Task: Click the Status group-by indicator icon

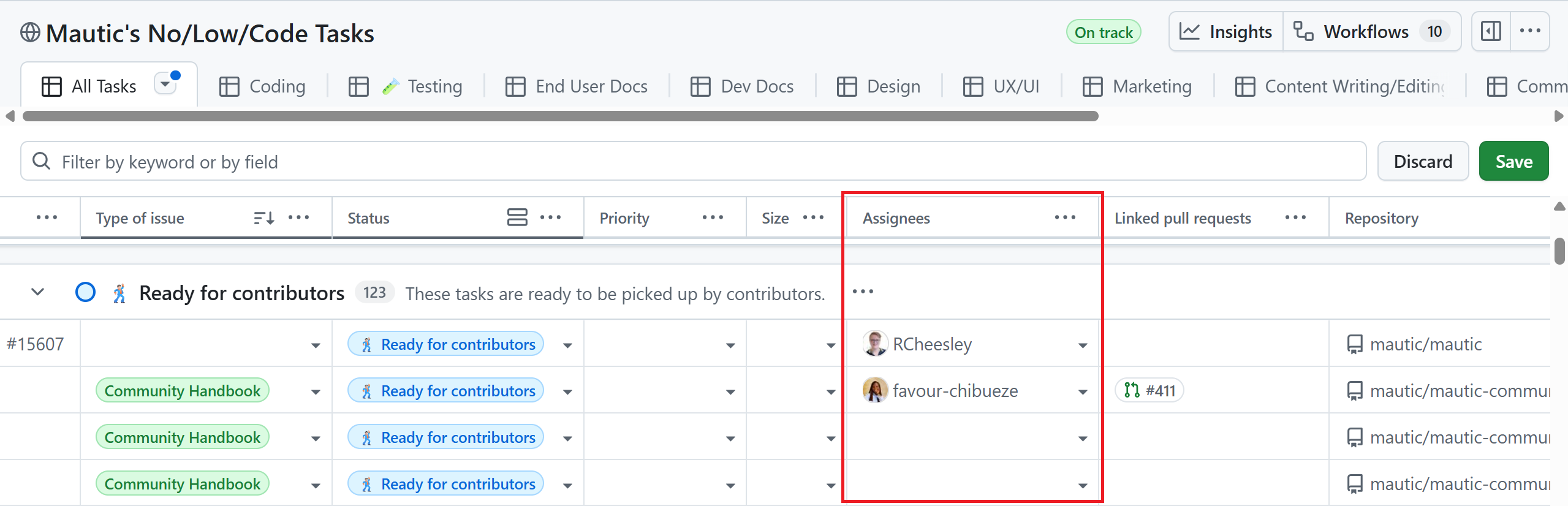Action: [517, 217]
